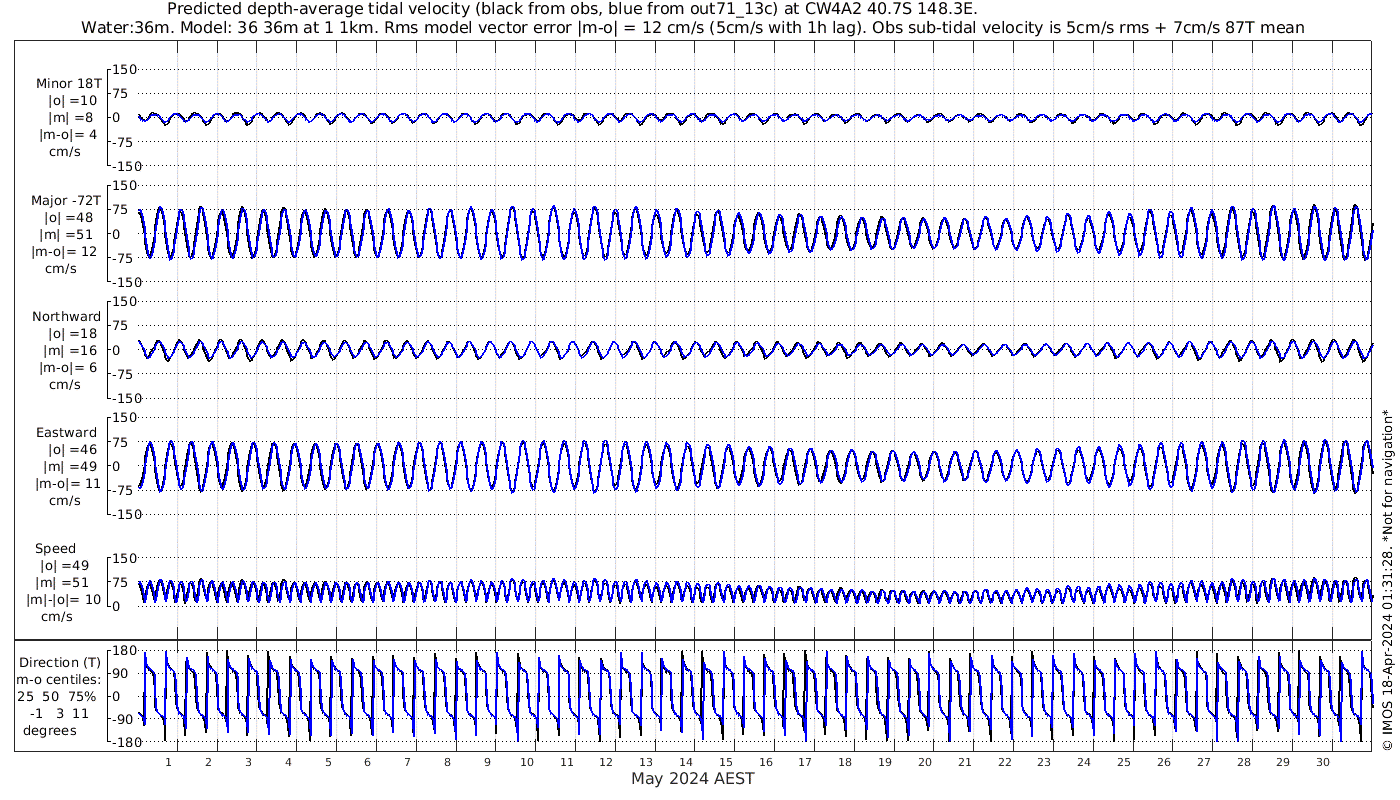Click '|m|-|o|= 10' in the Speed panel
Screen dimensions: 1400x800
pyautogui.click(x=63, y=600)
